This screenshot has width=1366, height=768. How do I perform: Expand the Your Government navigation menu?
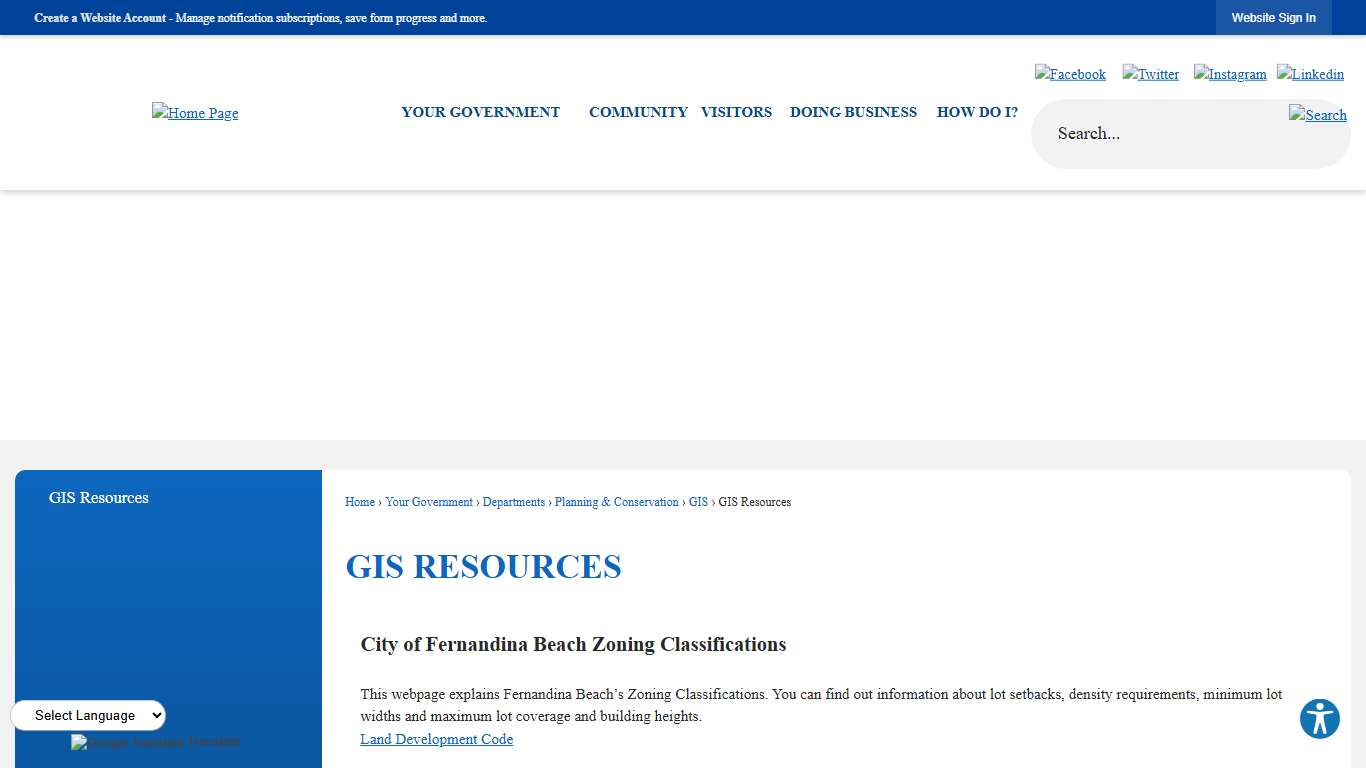480,112
